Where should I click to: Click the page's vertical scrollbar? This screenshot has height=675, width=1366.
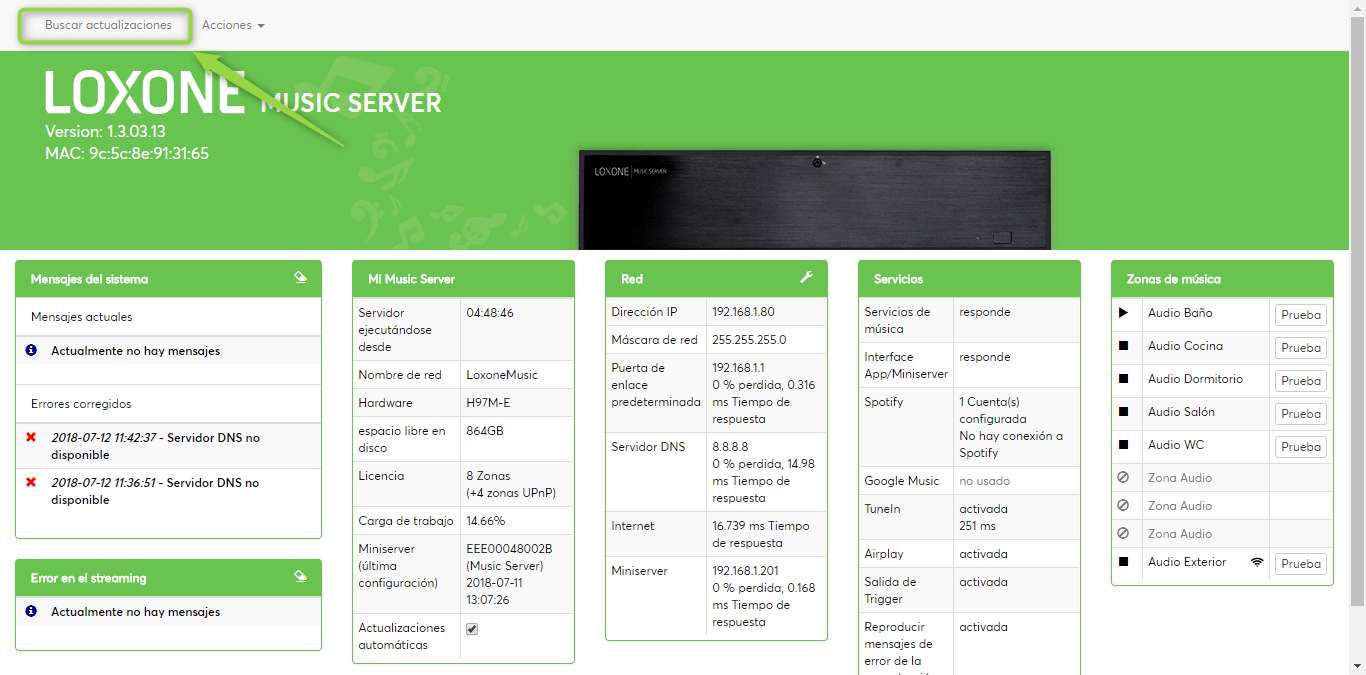click(x=1357, y=300)
